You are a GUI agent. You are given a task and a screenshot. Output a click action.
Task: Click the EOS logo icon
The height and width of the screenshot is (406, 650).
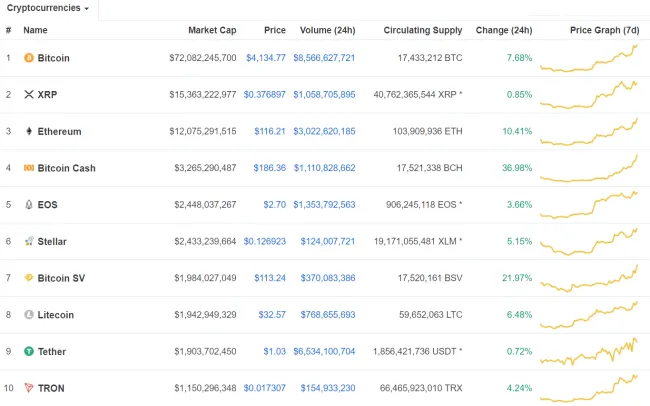point(29,204)
